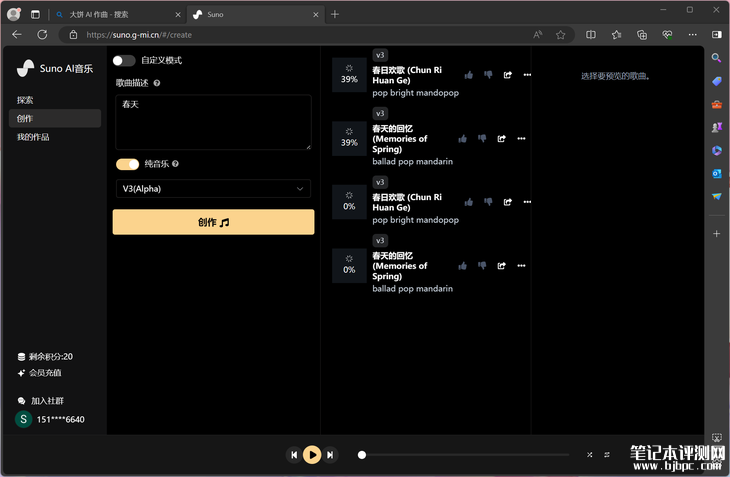Like the 39% 春天的回忆 song
This screenshot has height=477, width=730.
tap(462, 139)
